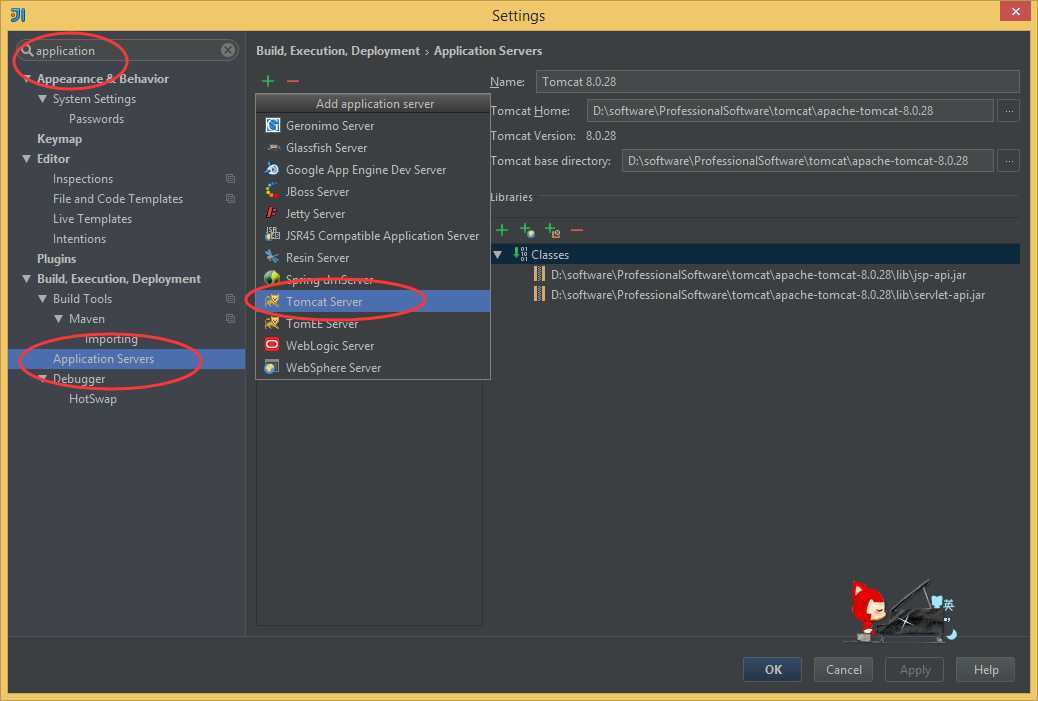The height and width of the screenshot is (701, 1038).
Task: Collapse the Appearance & Behavior tree node
Action: pyautogui.click(x=27, y=79)
